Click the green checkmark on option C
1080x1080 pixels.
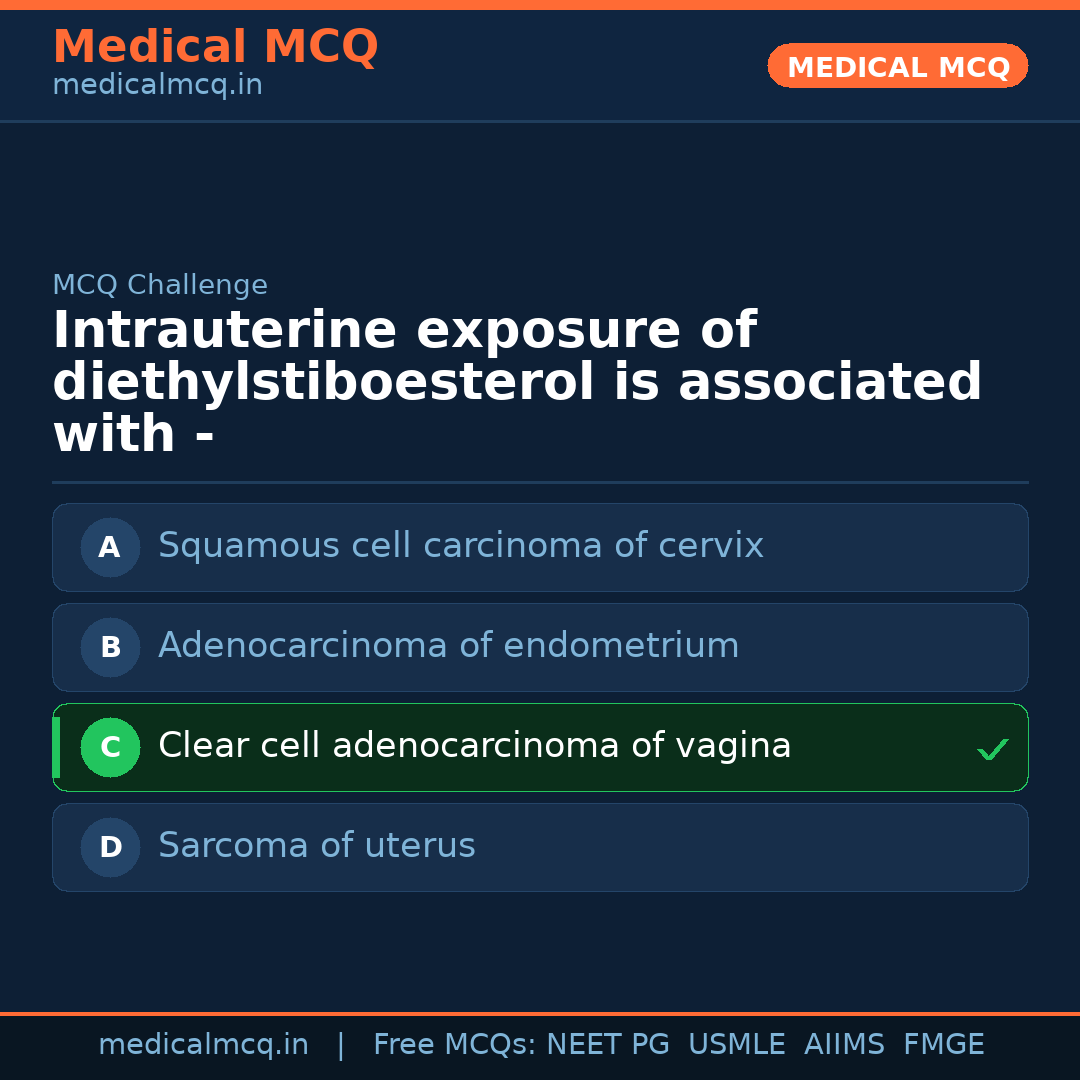[x=992, y=749]
